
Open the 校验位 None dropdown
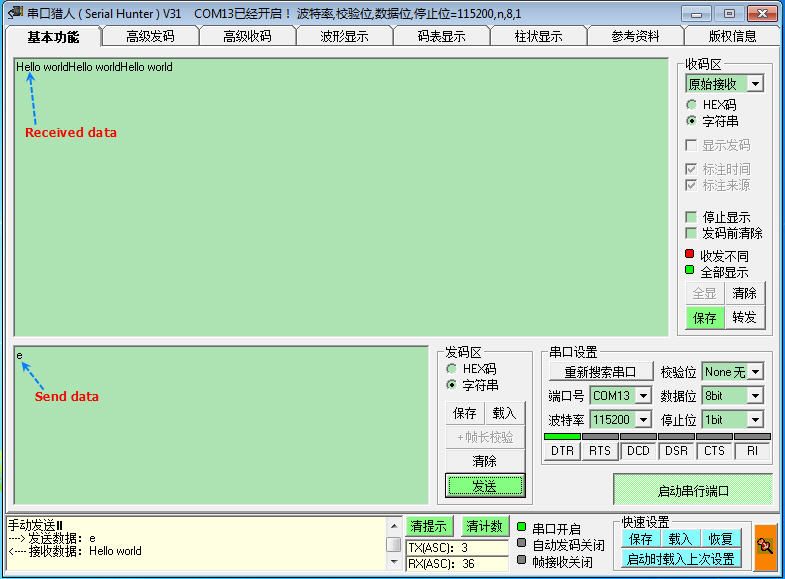[x=755, y=372]
